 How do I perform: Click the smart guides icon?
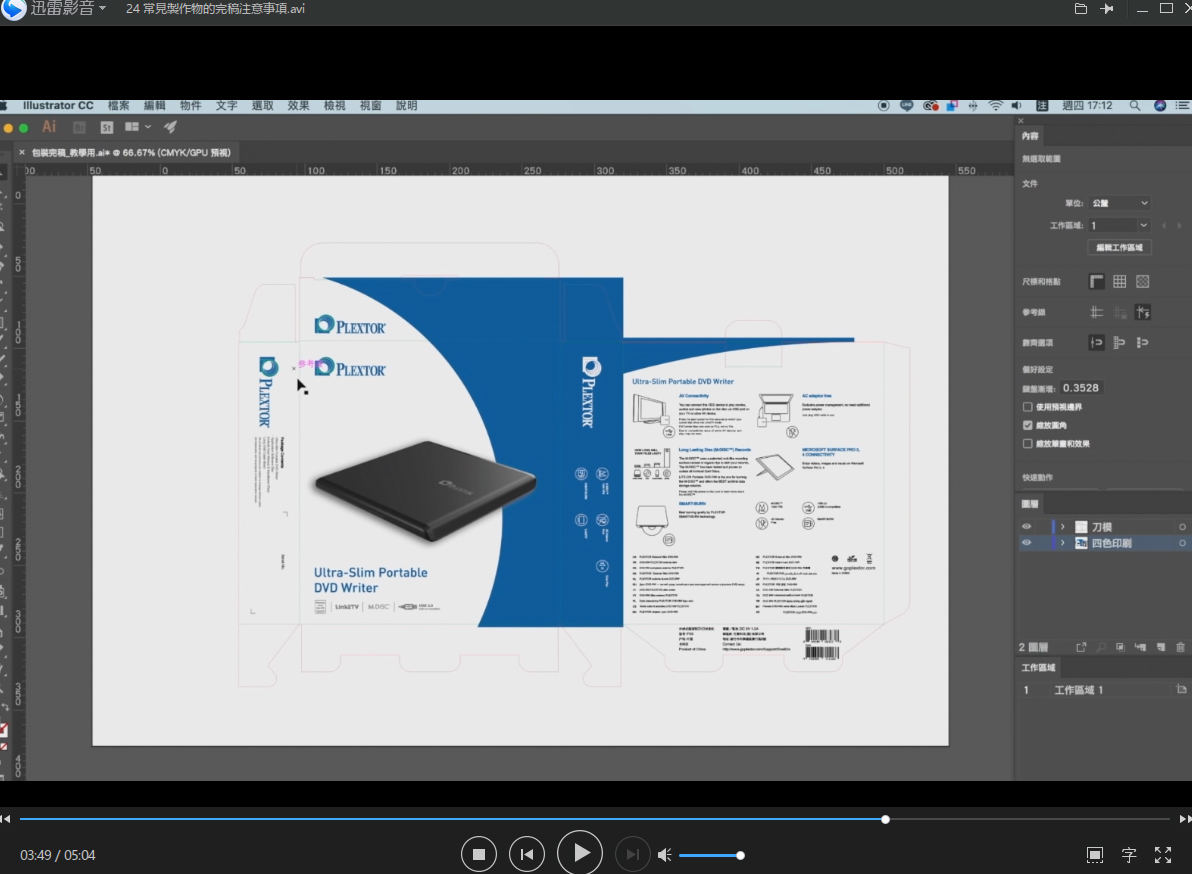(1143, 312)
